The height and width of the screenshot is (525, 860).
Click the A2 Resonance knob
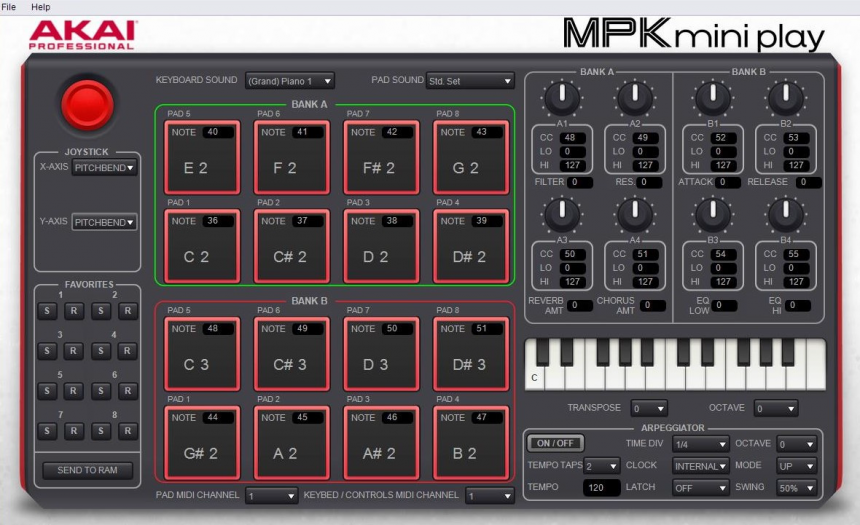point(635,98)
